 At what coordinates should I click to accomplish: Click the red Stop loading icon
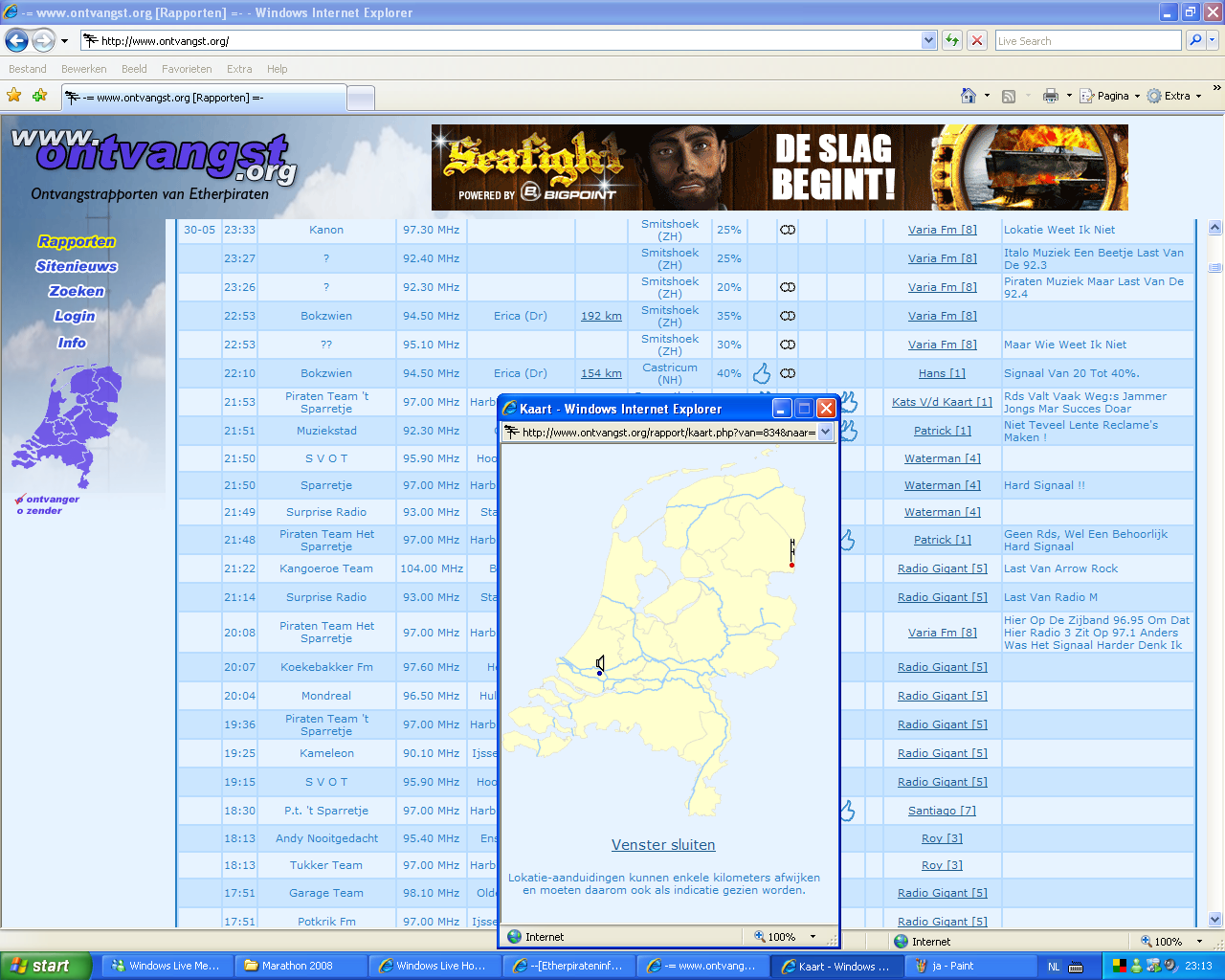(x=976, y=40)
